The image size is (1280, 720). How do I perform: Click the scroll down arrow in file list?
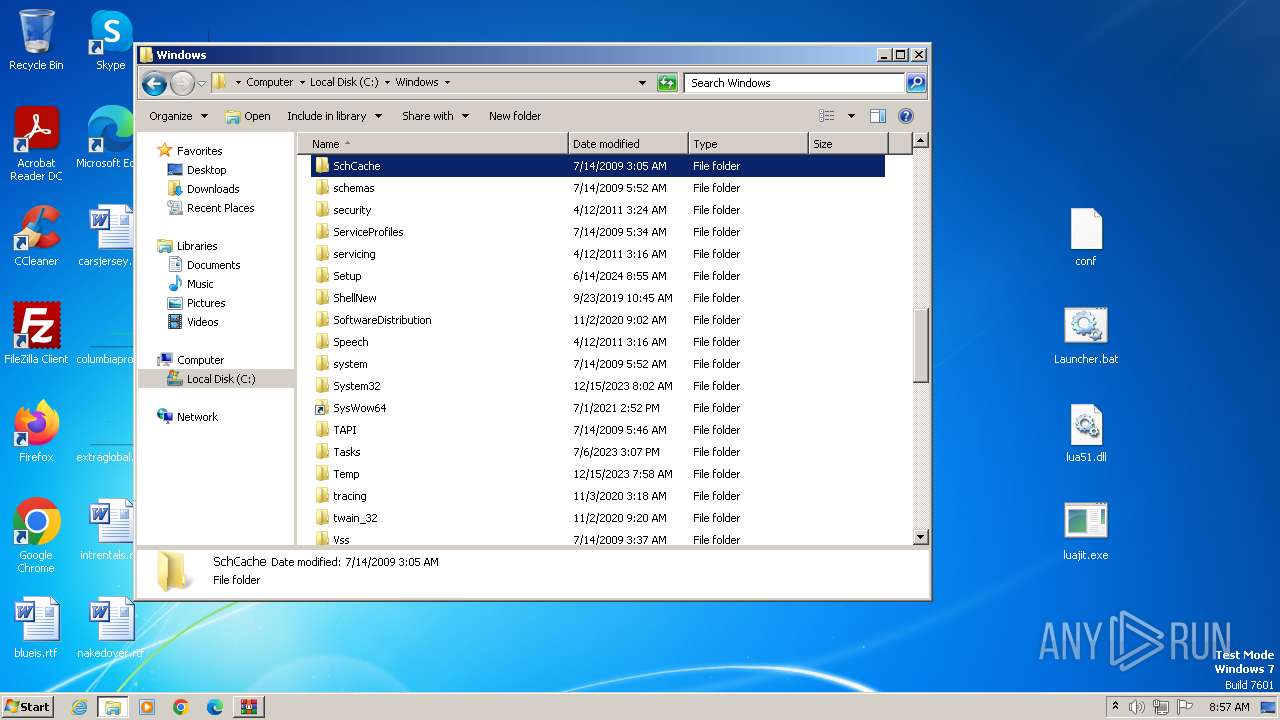(x=921, y=537)
